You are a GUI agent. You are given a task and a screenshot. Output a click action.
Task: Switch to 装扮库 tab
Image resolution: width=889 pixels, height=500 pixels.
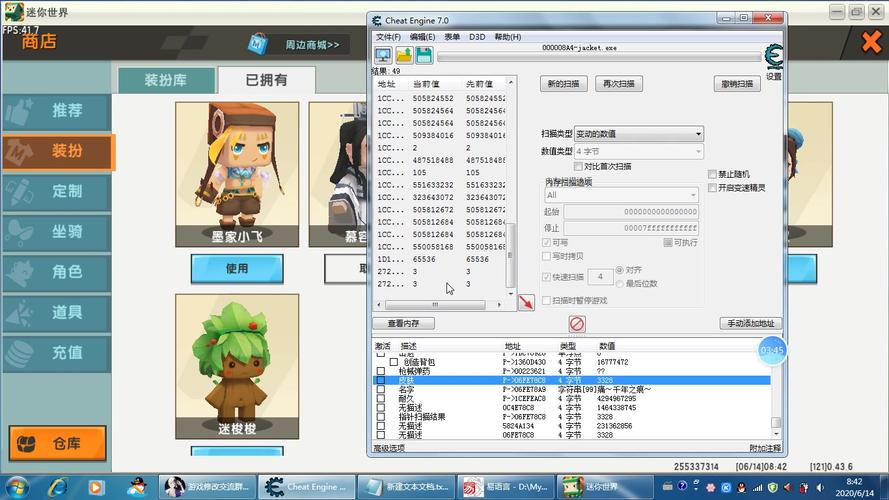pos(166,80)
